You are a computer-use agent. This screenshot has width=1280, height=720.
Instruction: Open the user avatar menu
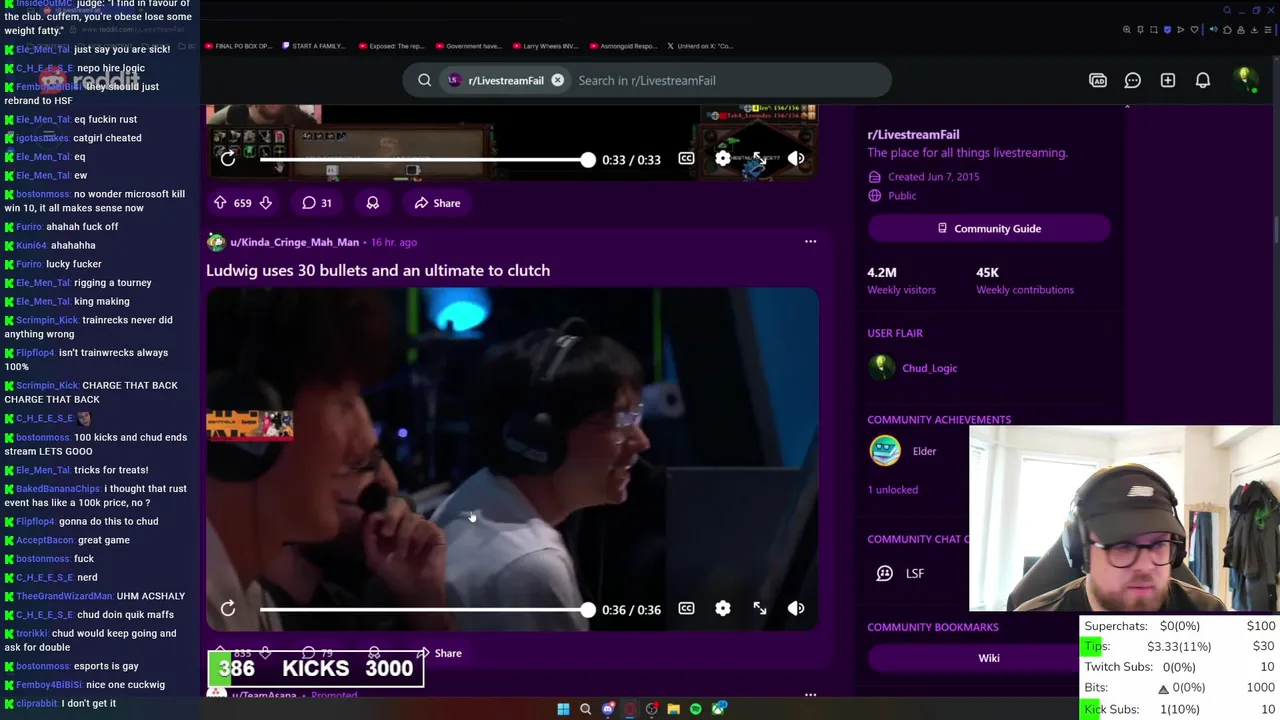tap(1245, 80)
